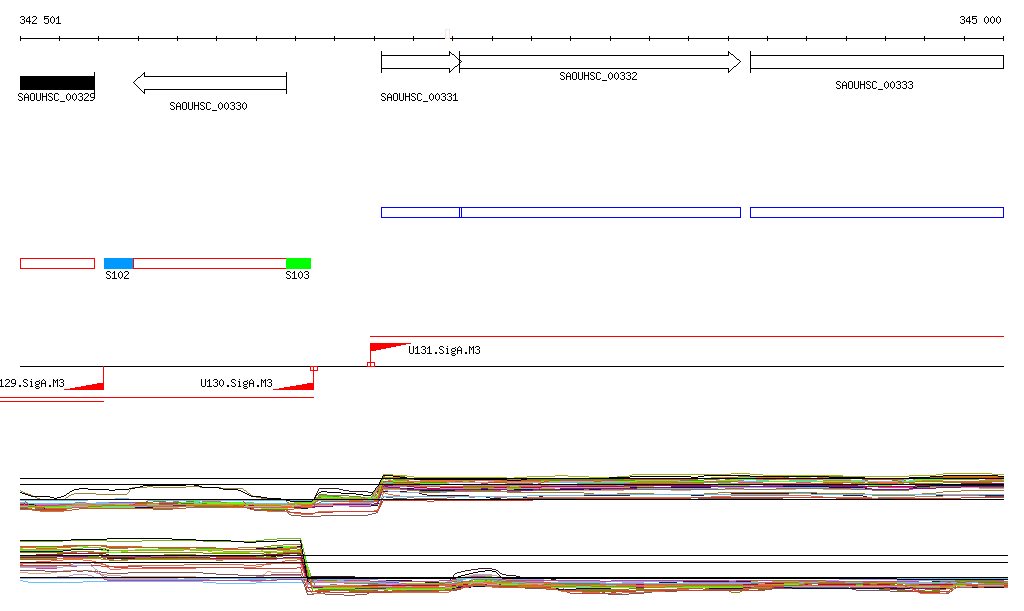Click the red-outlined box right of S102

[209, 263]
